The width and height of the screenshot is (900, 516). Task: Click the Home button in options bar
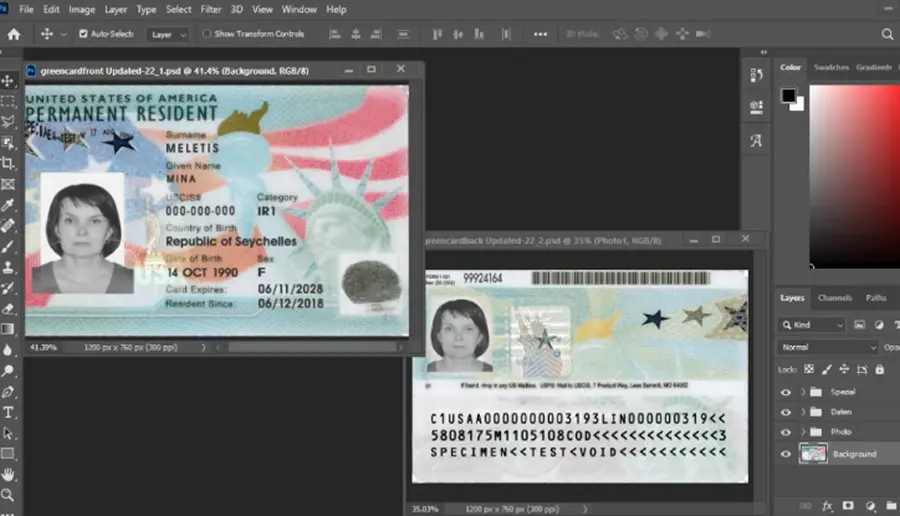coord(14,34)
